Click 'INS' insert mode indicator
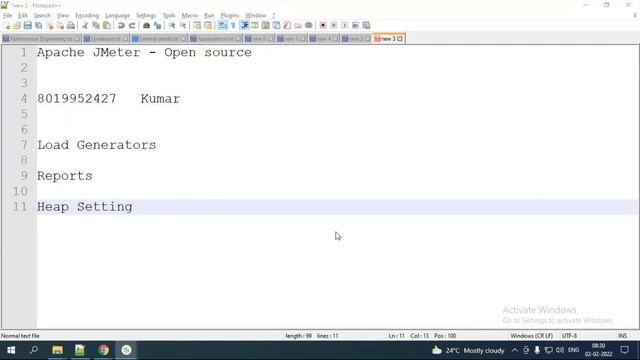 pyautogui.click(x=622, y=336)
